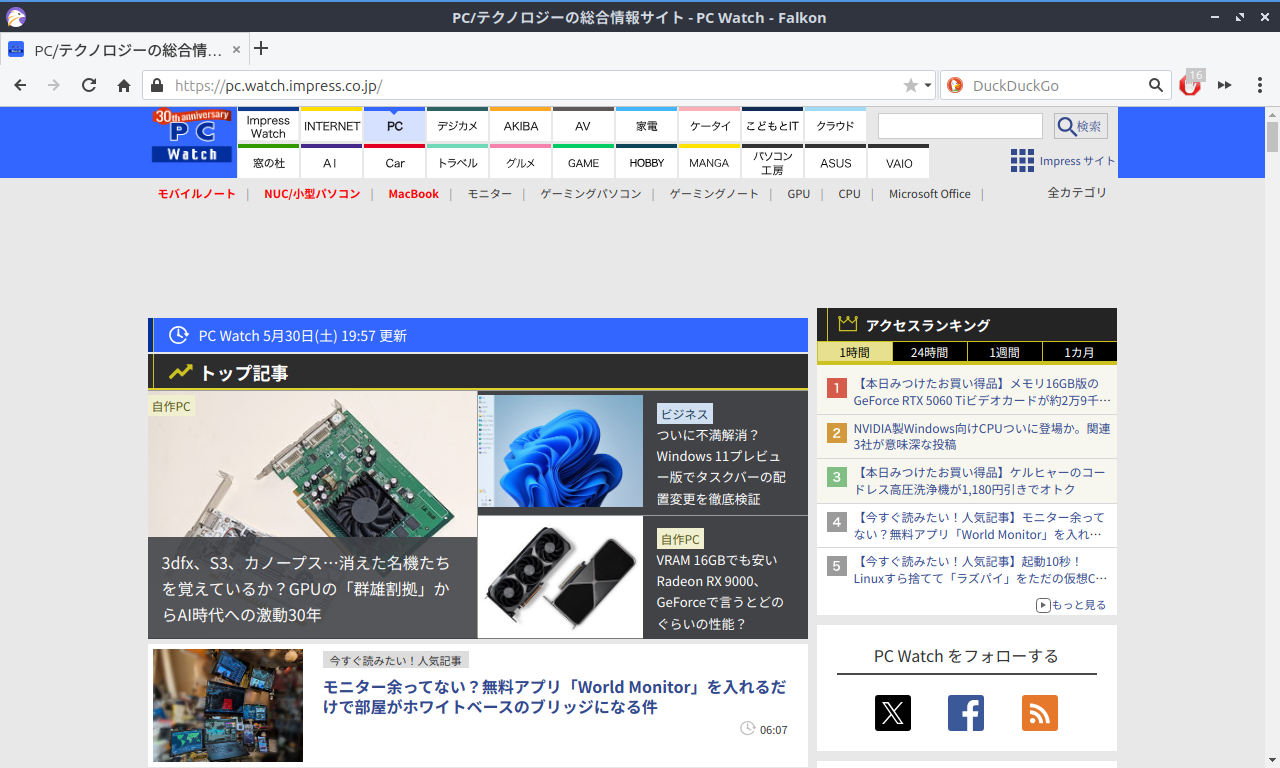The image size is (1280, 768).
Task: Open the Impress Watch nav item
Action: (268, 126)
